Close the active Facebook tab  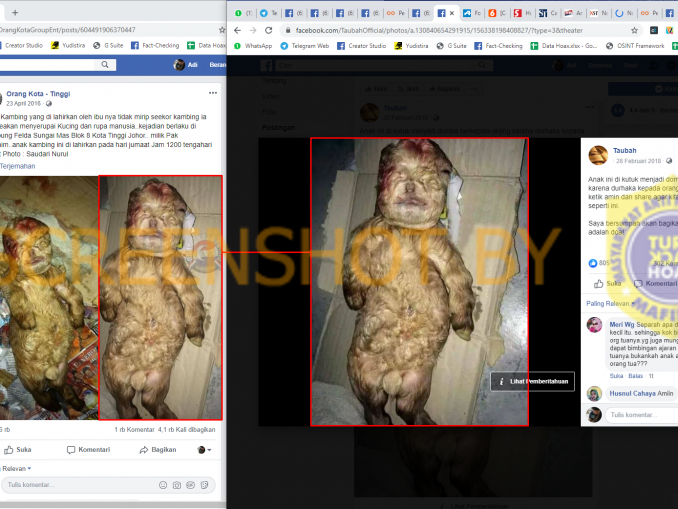click(452, 13)
